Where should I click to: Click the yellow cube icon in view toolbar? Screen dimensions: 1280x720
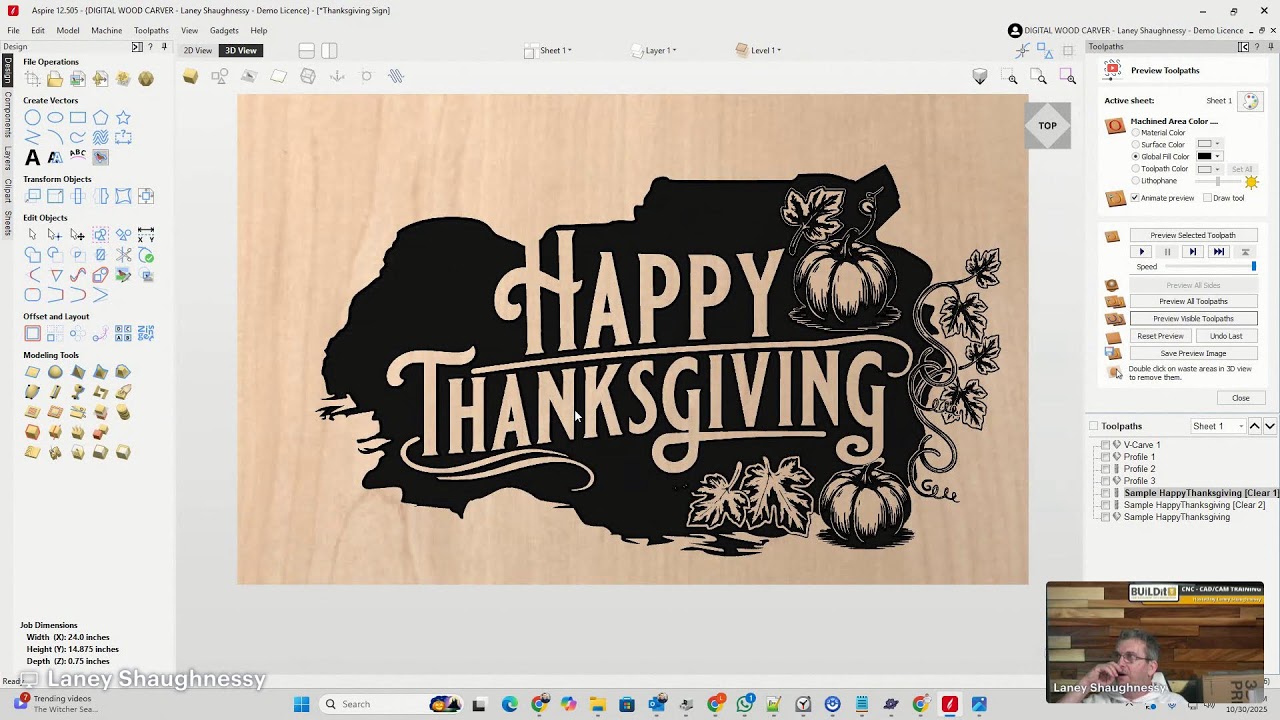click(190, 76)
